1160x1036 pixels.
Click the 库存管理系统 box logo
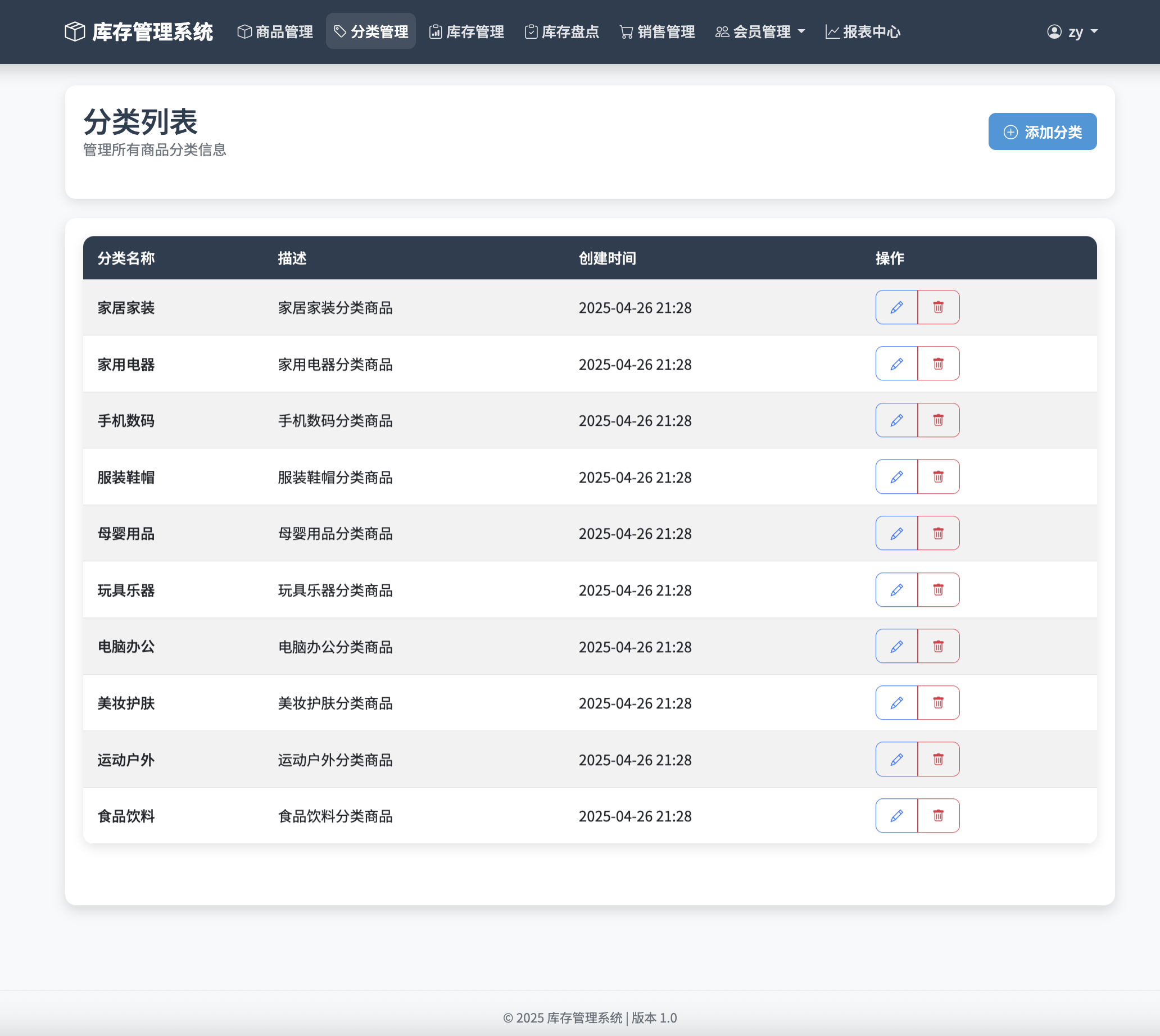click(x=75, y=32)
